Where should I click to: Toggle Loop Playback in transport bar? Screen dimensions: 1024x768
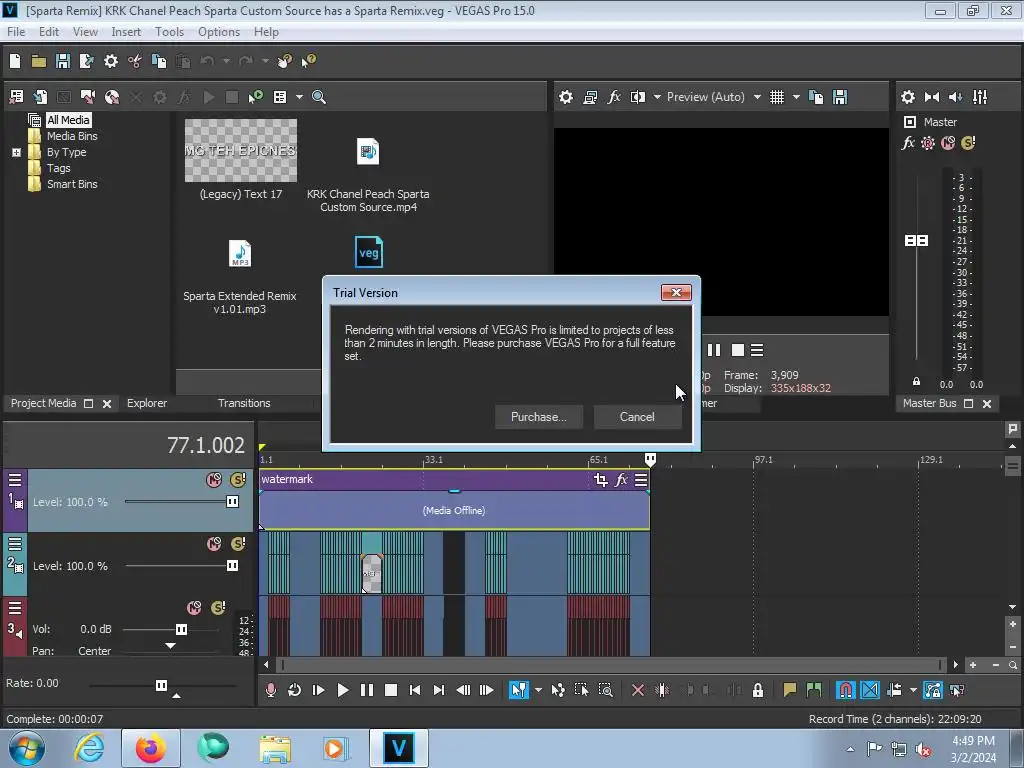[295, 690]
